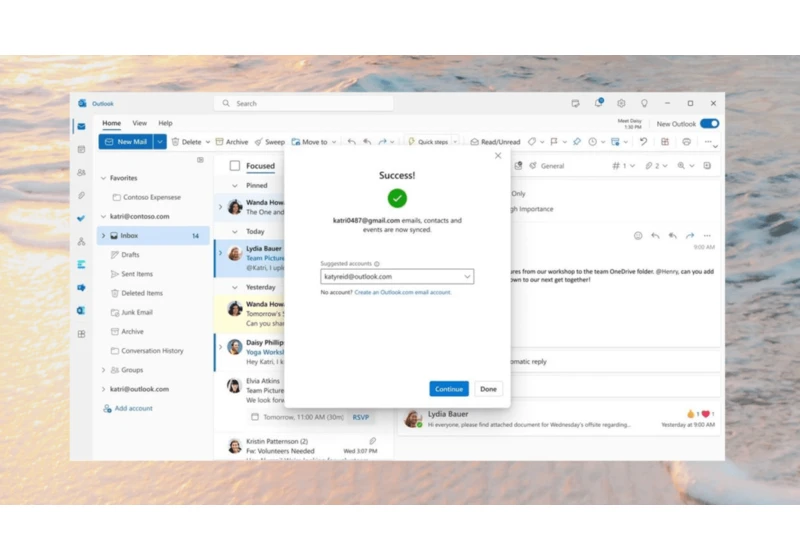800x560 pixels.
Task: Switch to the View ribbon tab
Action: (x=139, y=123)
